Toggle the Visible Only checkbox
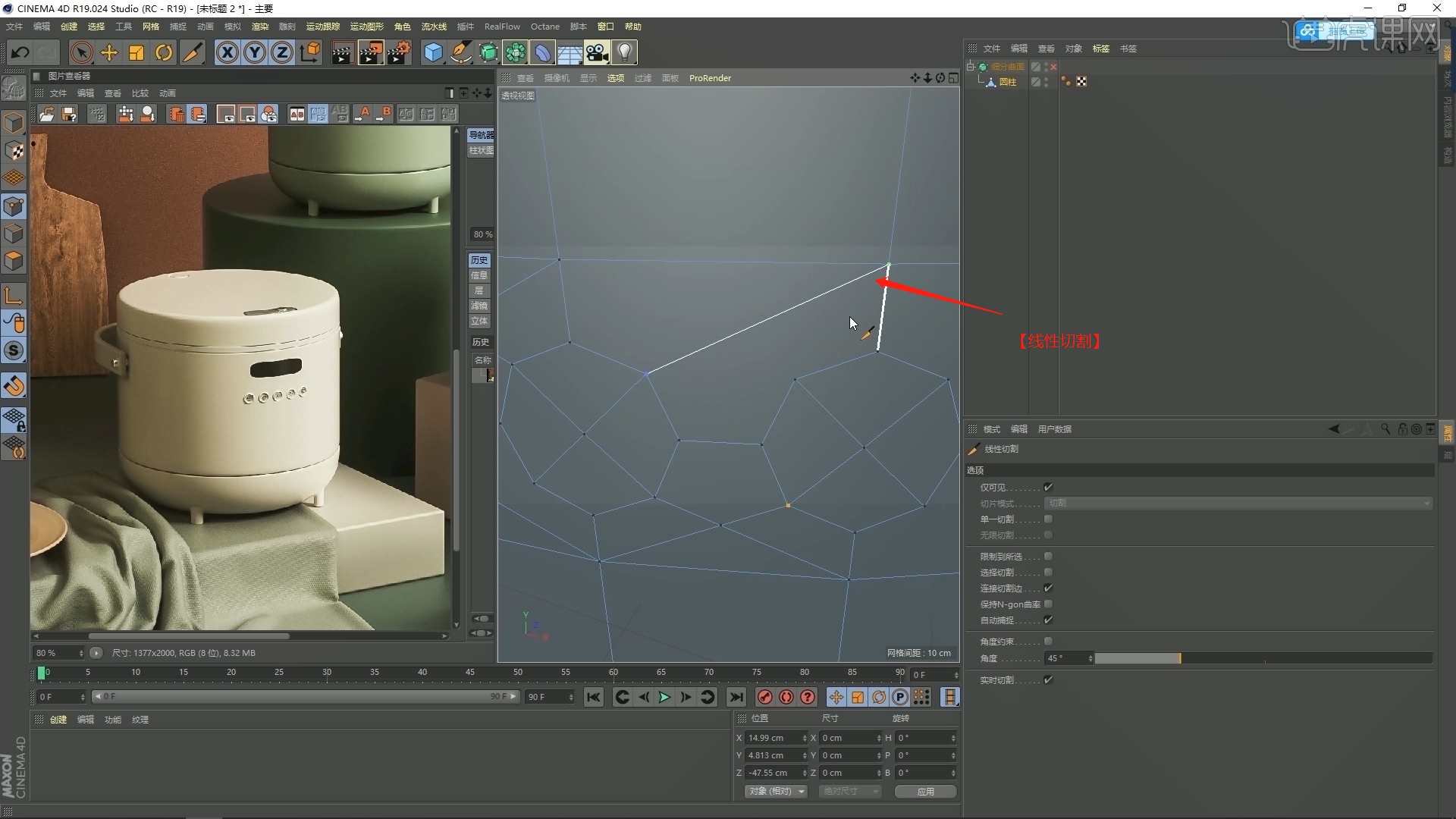This screenshot has height=819, width=1456. (1048, 488)
